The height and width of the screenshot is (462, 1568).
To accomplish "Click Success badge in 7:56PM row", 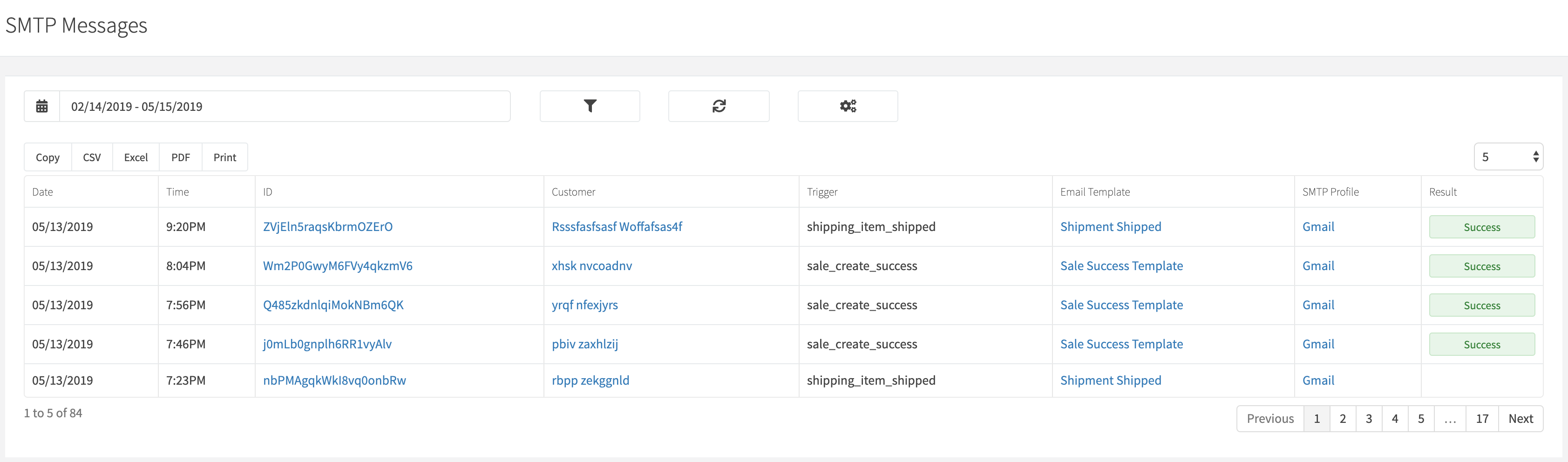I will [x=1481, y=305].
